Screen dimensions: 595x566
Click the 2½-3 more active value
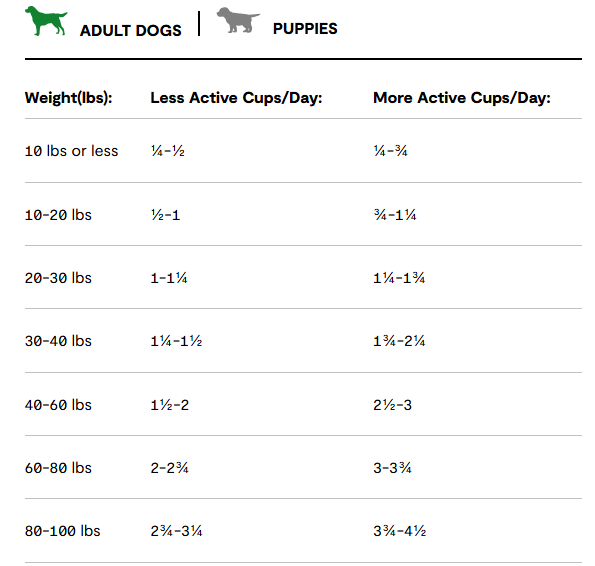point(393,405)
